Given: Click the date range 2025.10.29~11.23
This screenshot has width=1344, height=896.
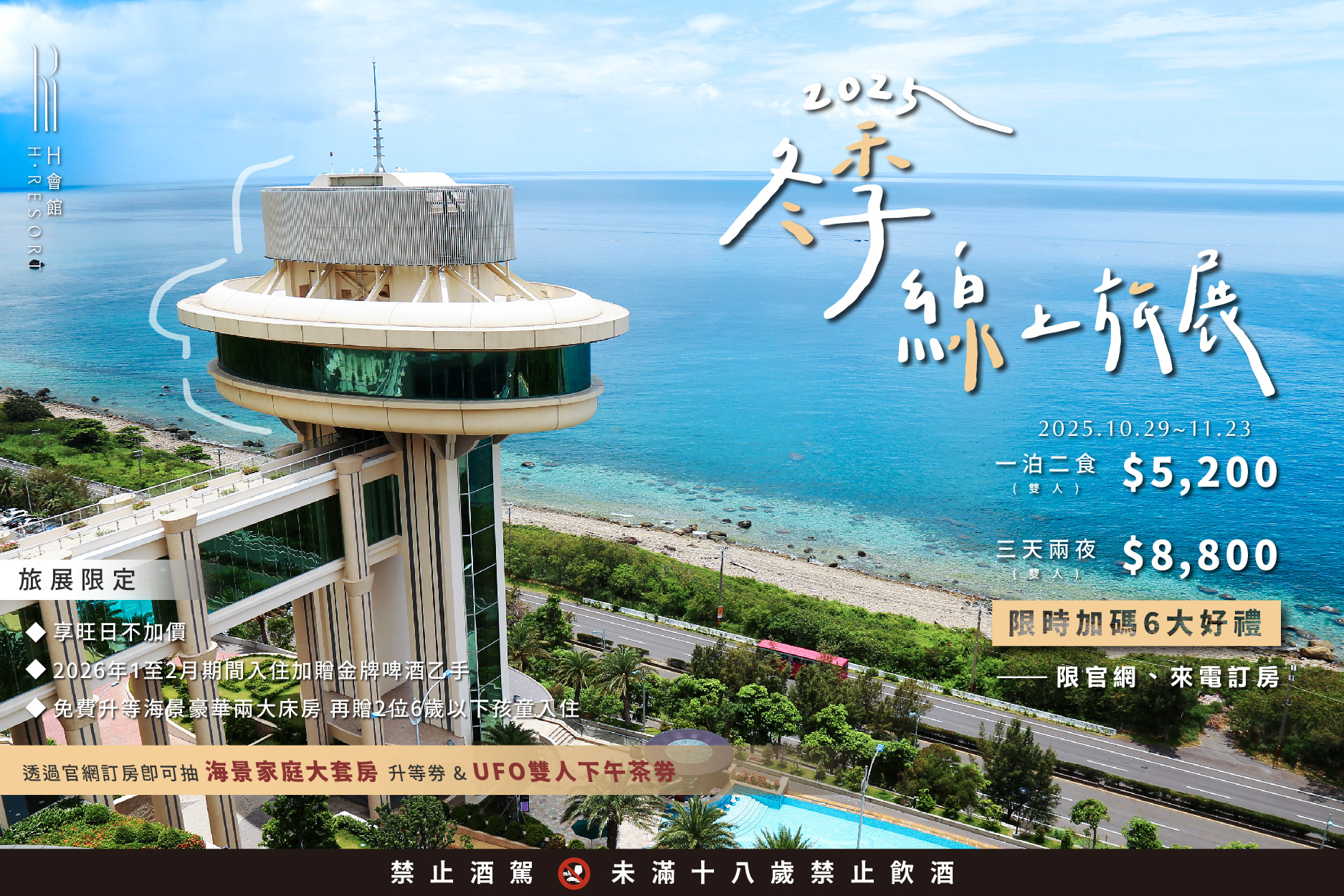Looking at the screenshot, I should tap(1144, 429).
